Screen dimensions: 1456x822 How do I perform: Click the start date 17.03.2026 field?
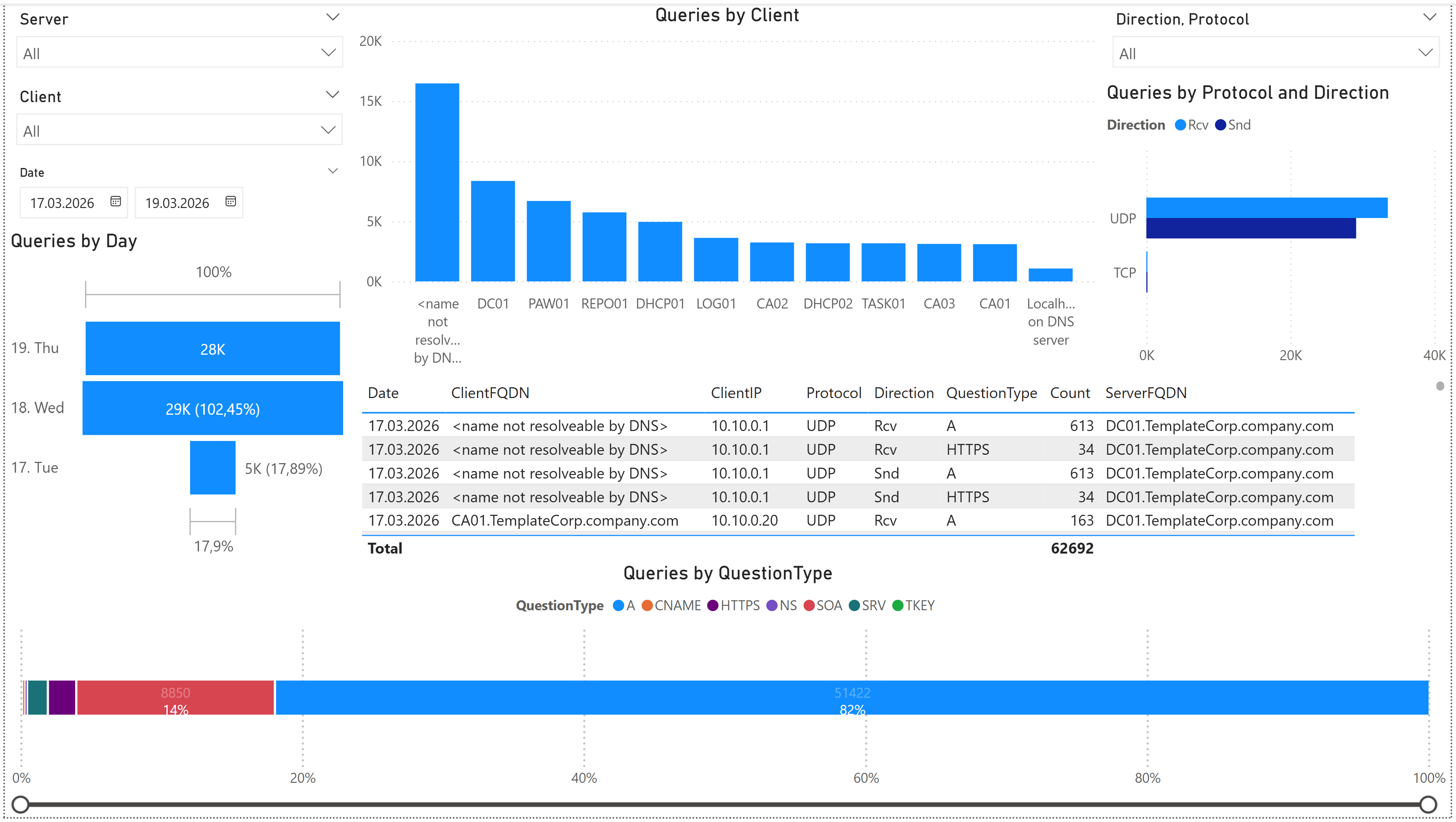62,203
